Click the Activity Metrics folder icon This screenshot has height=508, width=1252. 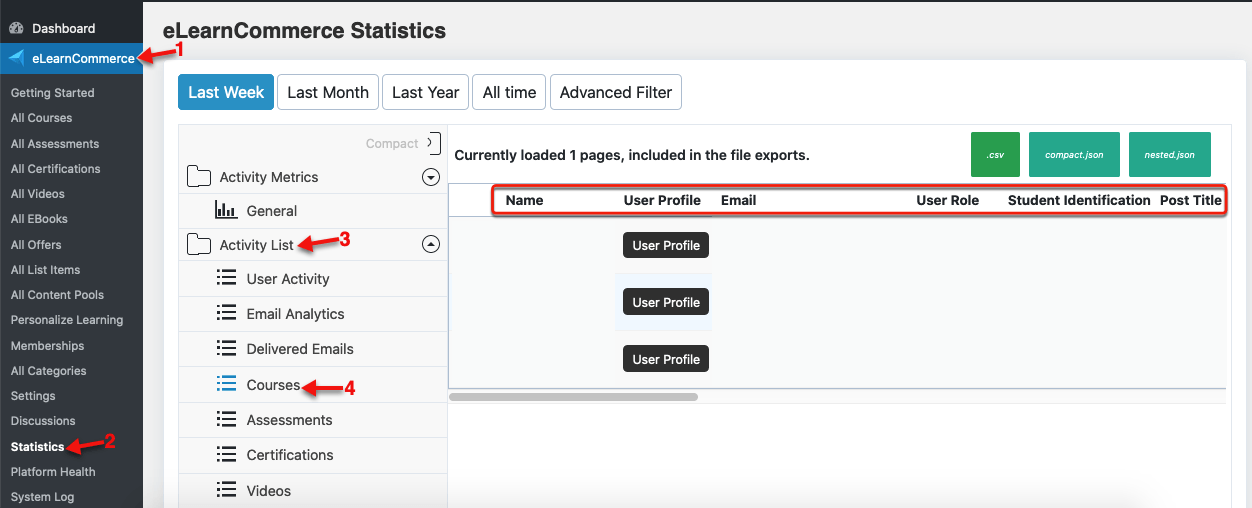pos(199,177)
